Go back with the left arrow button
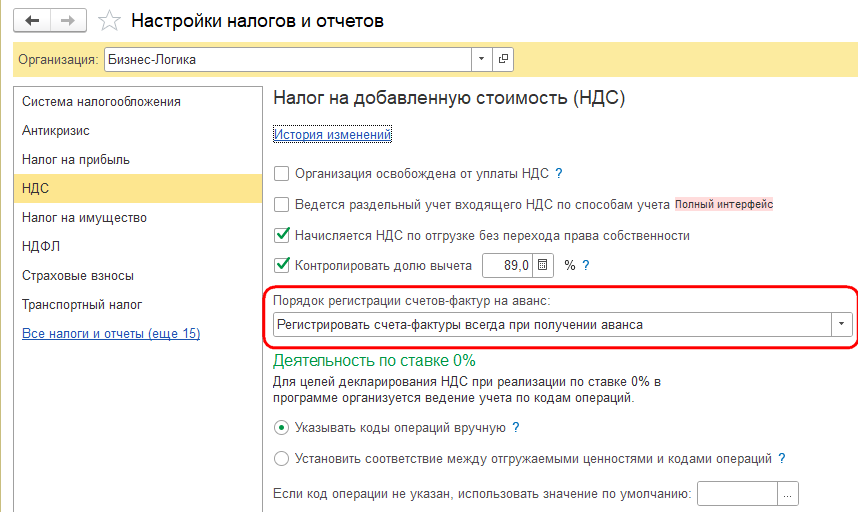This screenshot has height=512, width=858. (32, 21)
